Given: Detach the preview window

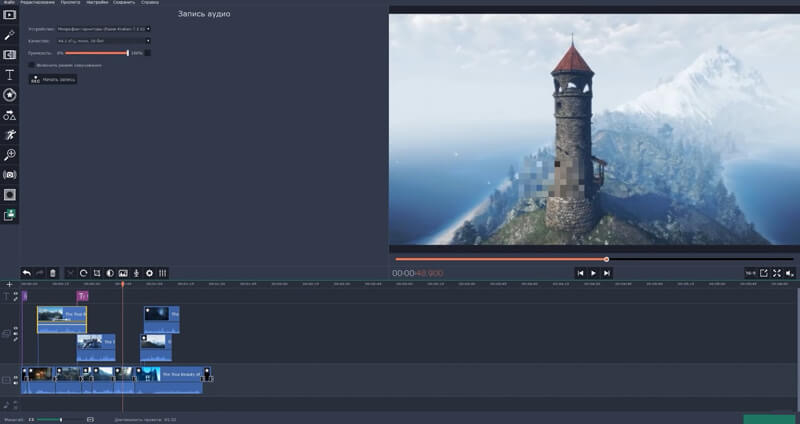Looking at the screenshot, I should point(764,273).
